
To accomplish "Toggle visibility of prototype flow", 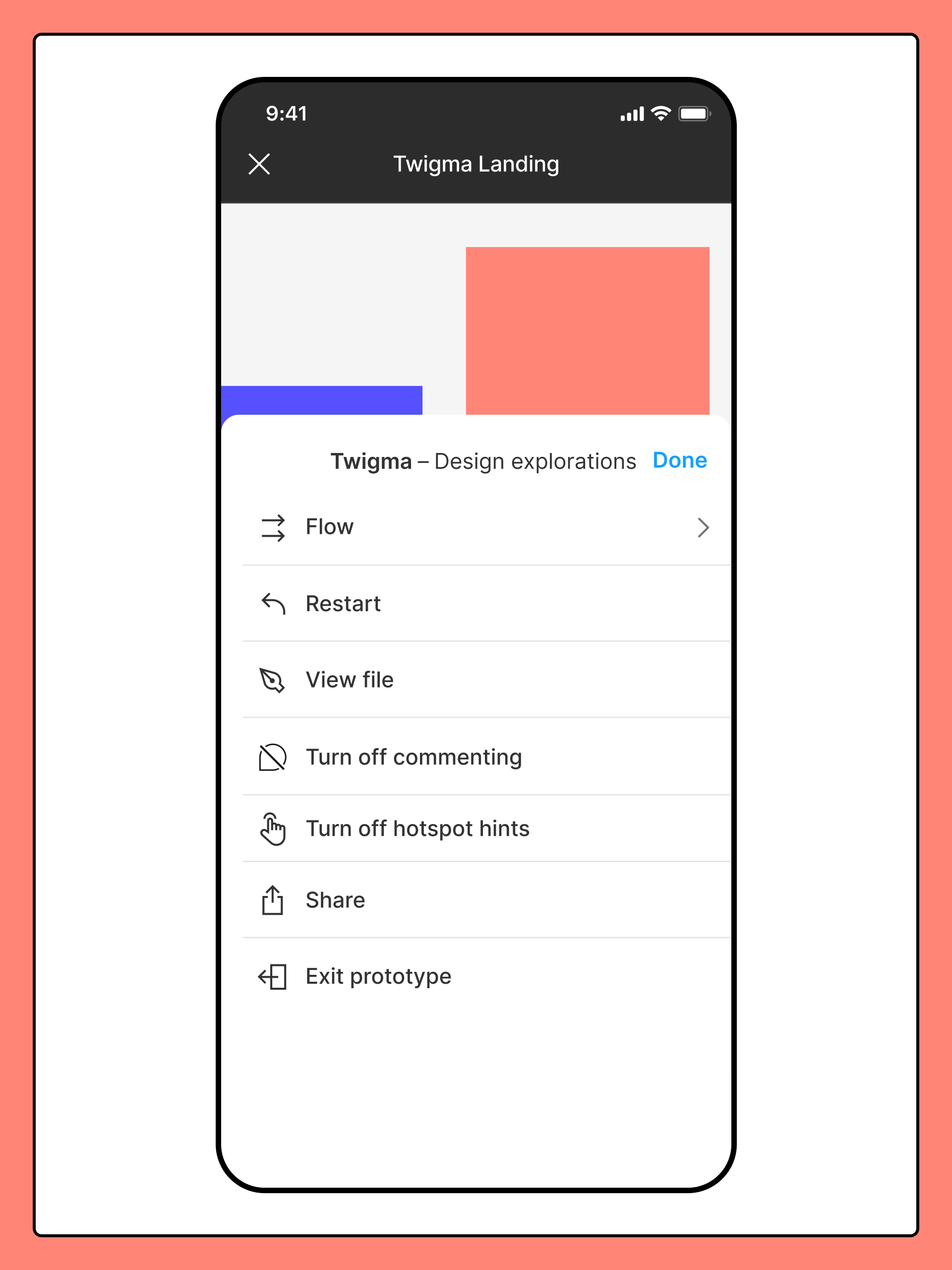I will 476,528.
